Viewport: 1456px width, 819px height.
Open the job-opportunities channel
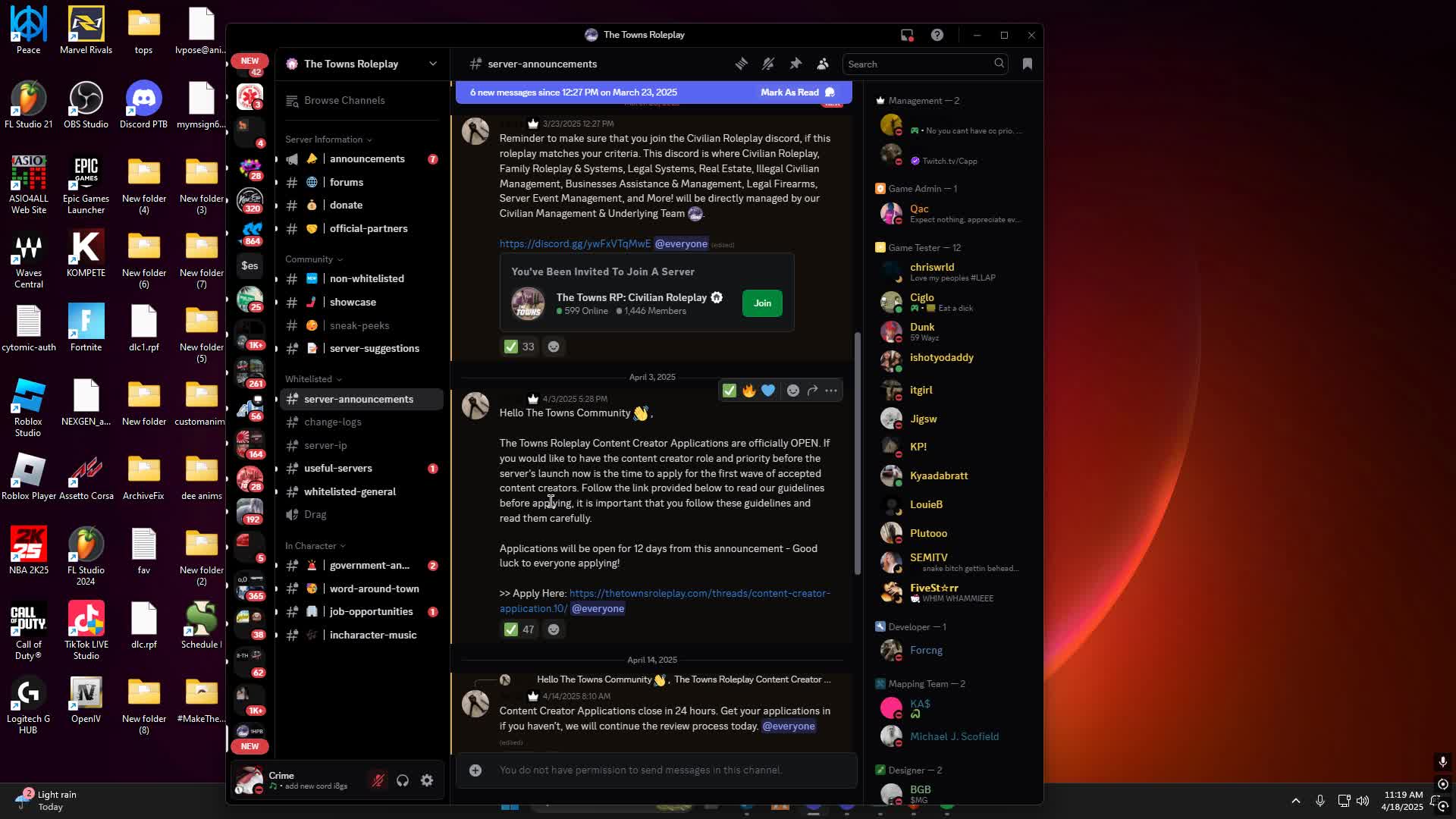(361, 612)
